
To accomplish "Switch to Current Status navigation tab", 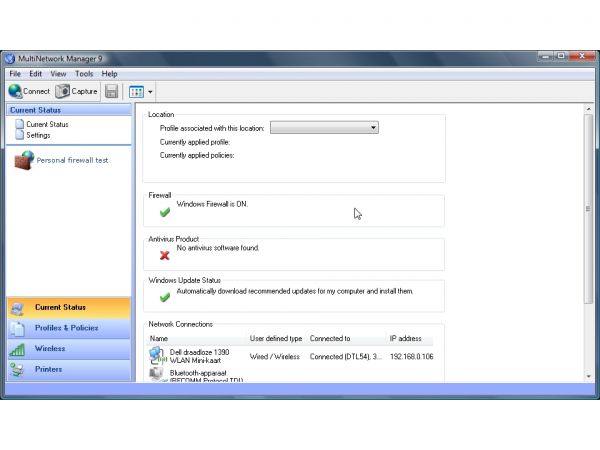I will tap(69, 308).
